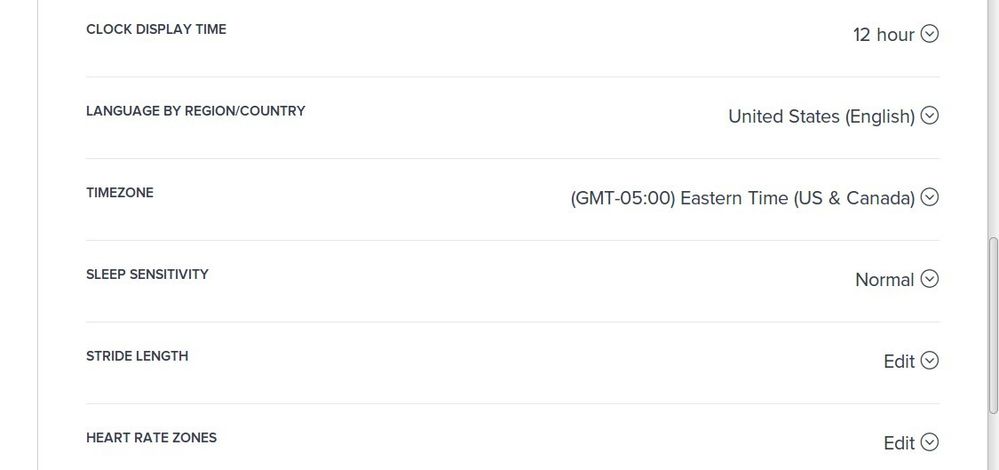Click the chevron icon beside Eastern Time timezone

[x=930, y=197]
